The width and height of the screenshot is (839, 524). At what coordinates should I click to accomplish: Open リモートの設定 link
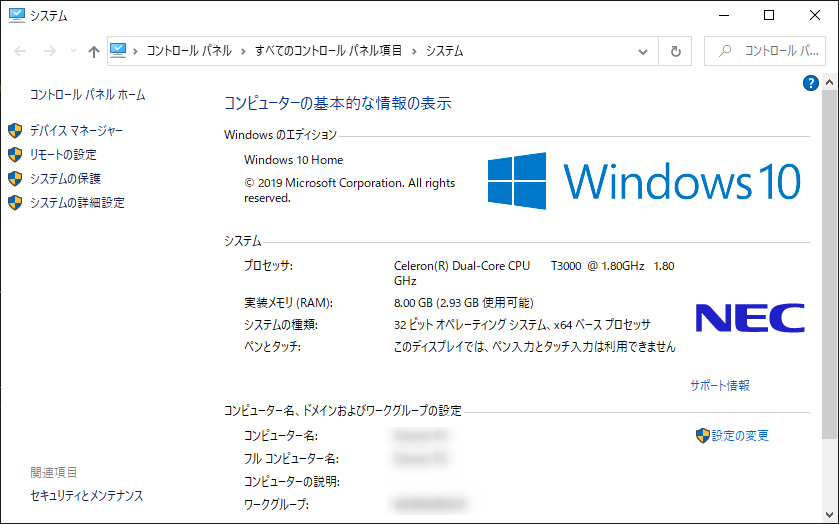coord(63,155)
